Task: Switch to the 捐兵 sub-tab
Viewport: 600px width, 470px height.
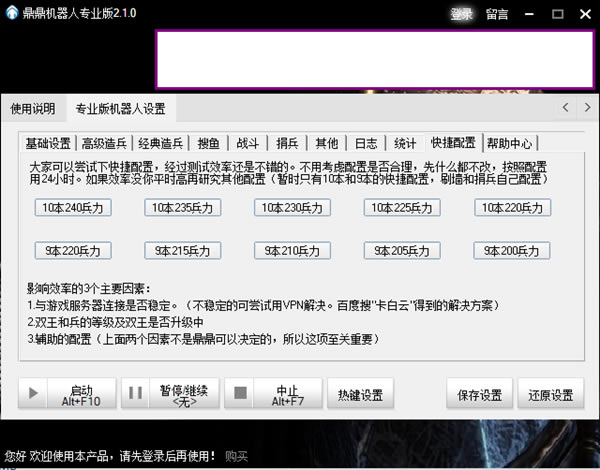Action: [287, 143]
